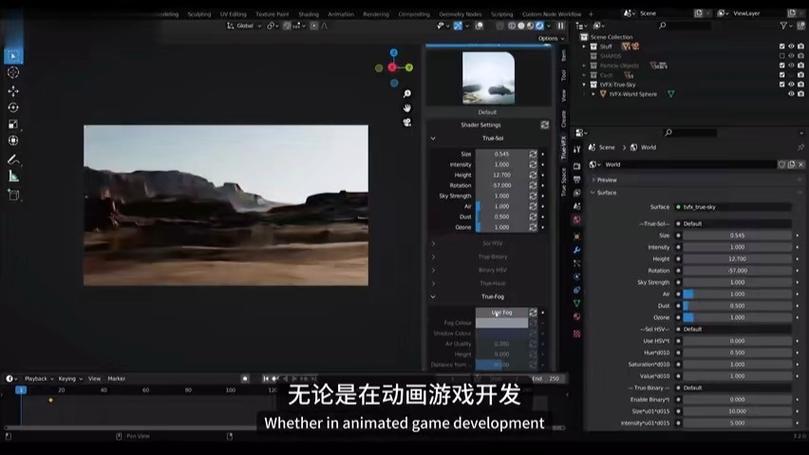Click the World icon in properties breadcrumb
Viewport: 809px width, 455px height.
point(634,148)
